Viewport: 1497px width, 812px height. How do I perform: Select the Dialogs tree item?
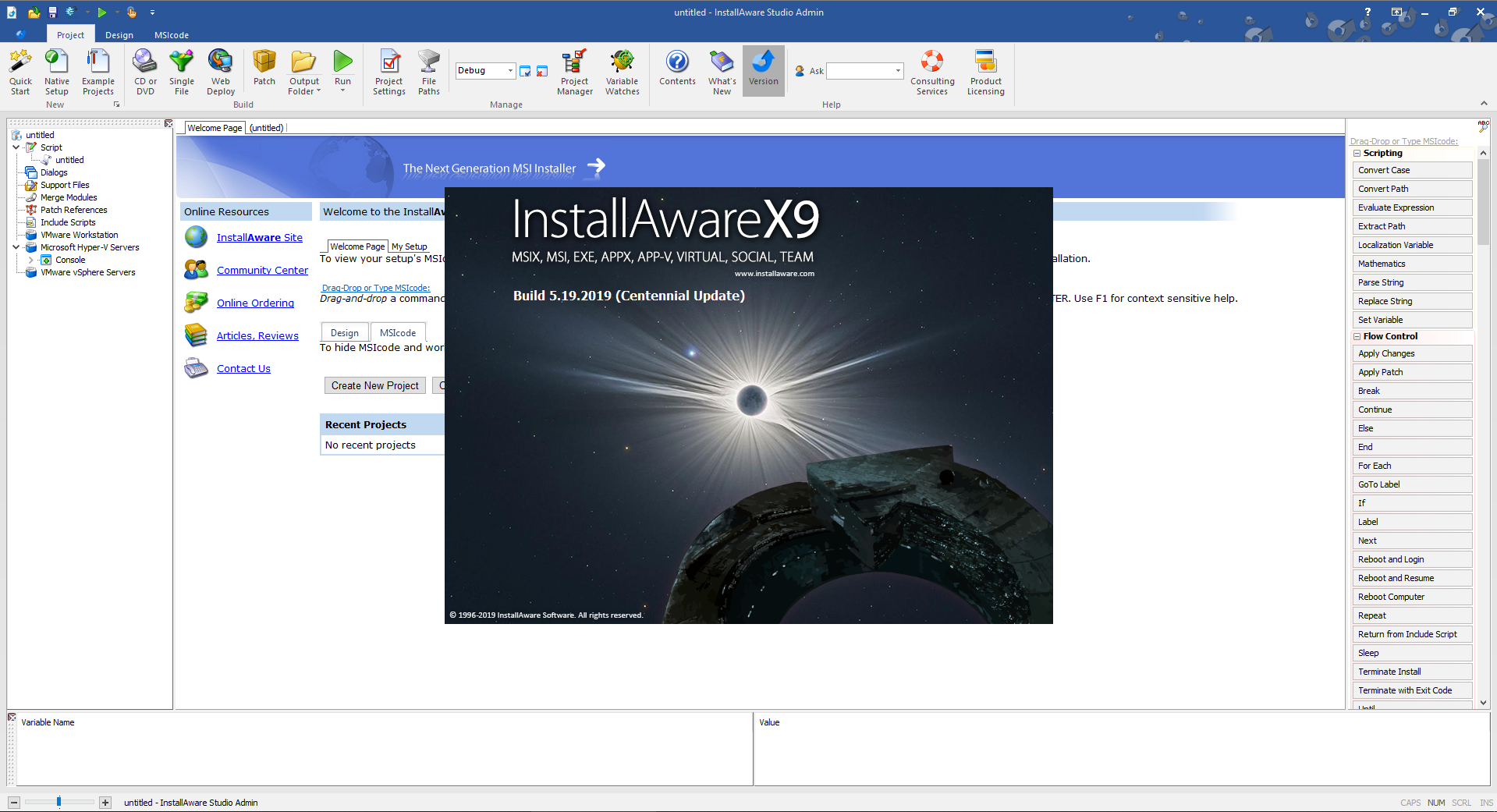point(54,172)
